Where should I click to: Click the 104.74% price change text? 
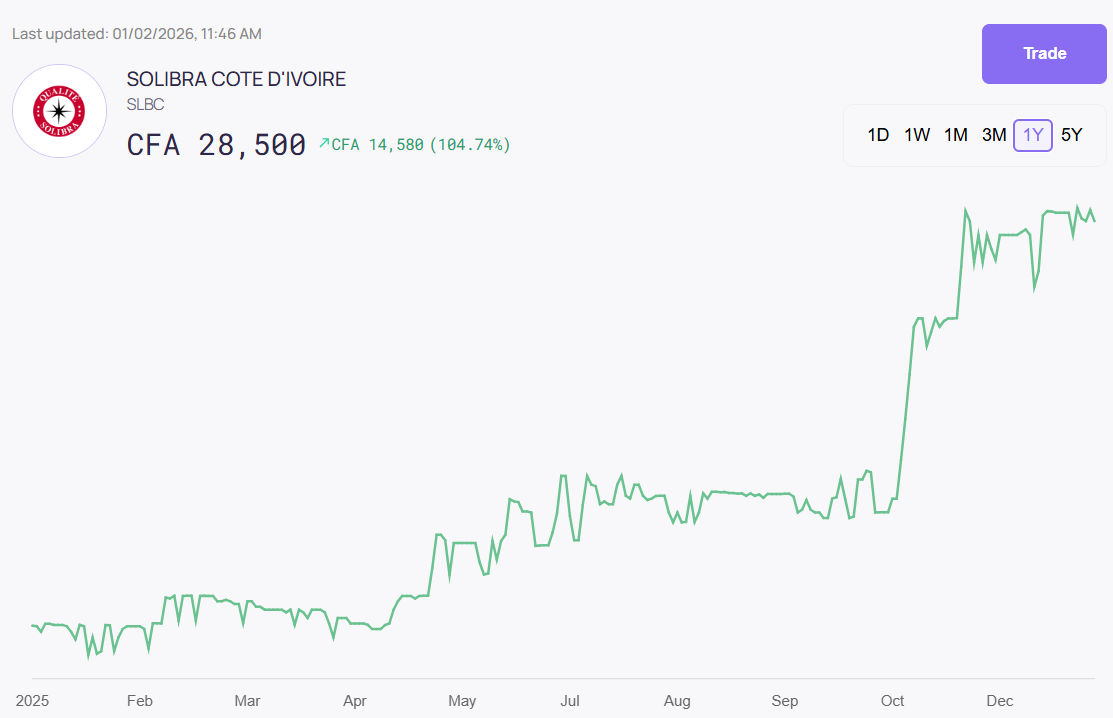470,145
